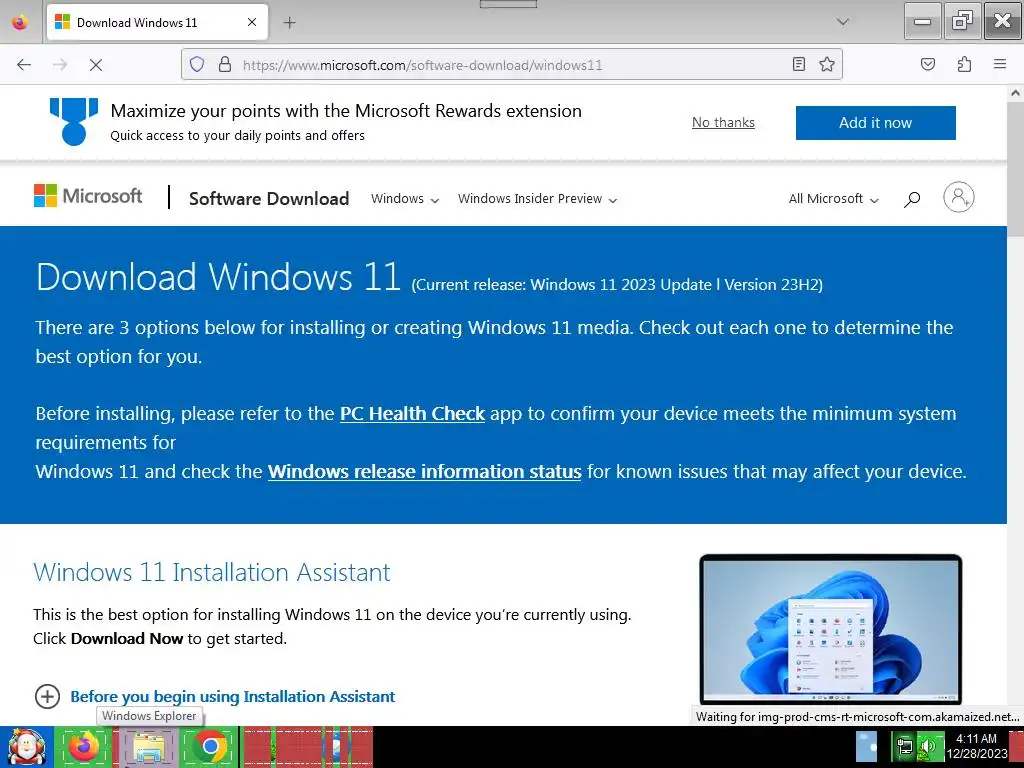Viewport: 1024px width, 768px height.
Task: Switch to Firefox in the taskbar
Action: (x=83, y=747)
